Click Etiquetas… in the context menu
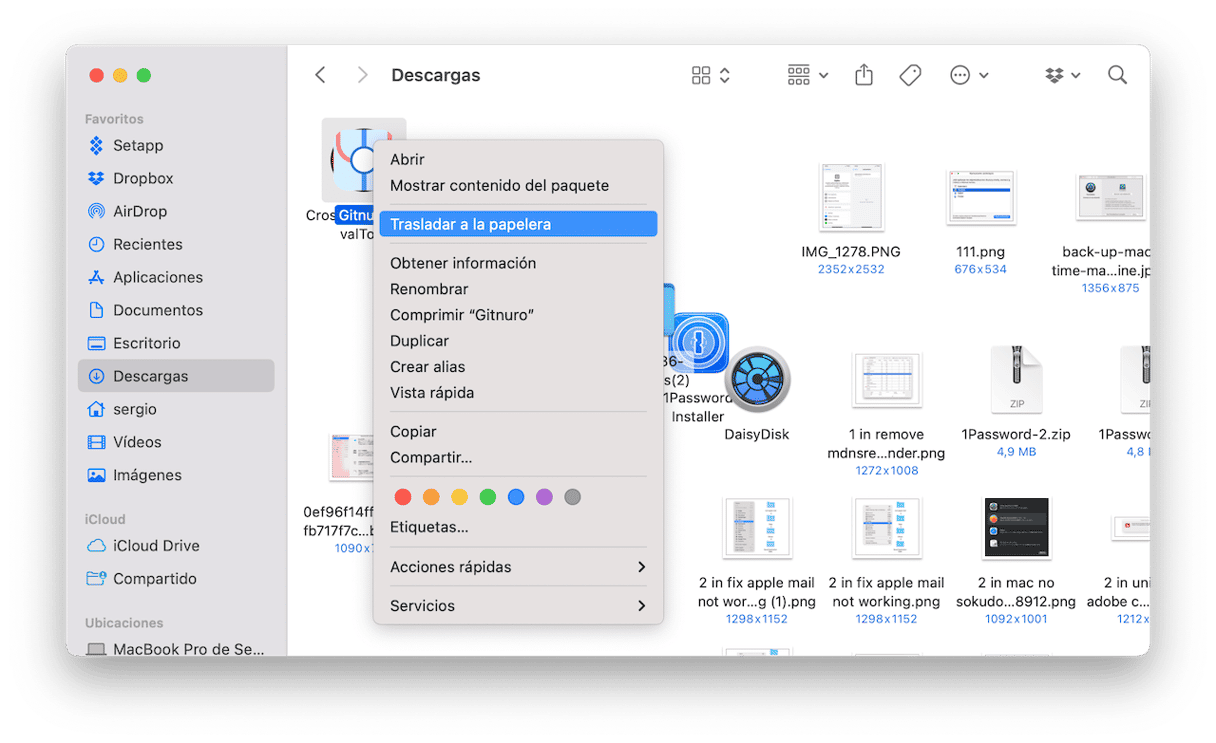The image size is (1216, 743). tap(429, 527)
